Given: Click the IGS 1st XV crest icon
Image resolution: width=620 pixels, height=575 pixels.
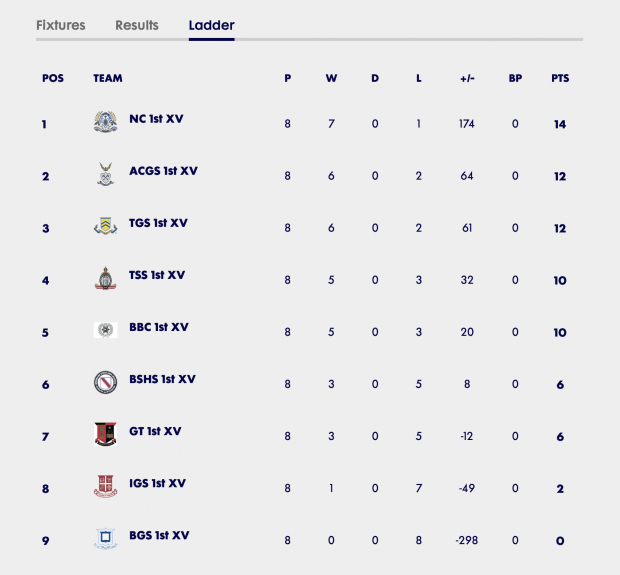Looking at the screenshot, I should pos(106,486).
